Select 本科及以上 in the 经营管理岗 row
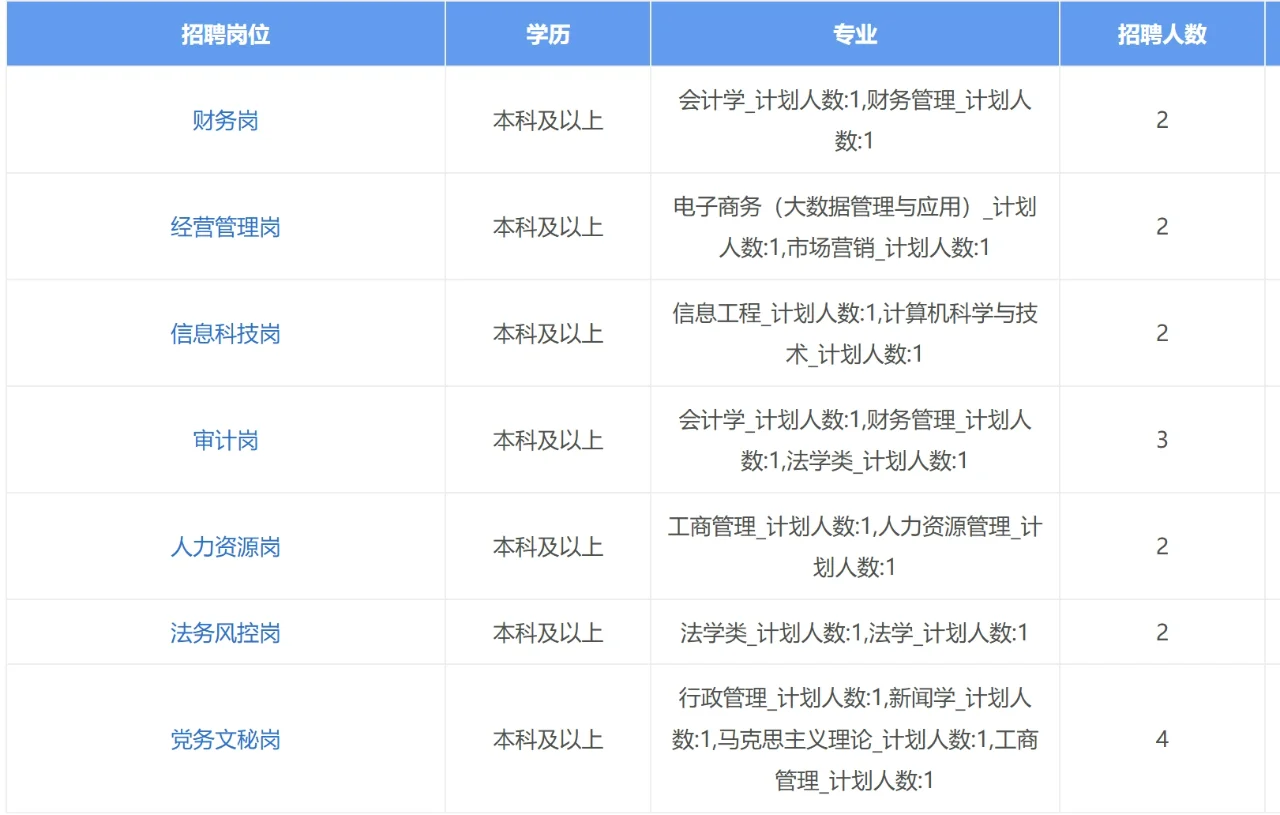Screen dimensions: 1280x815 pyautogui.click(x=548, y=227)
